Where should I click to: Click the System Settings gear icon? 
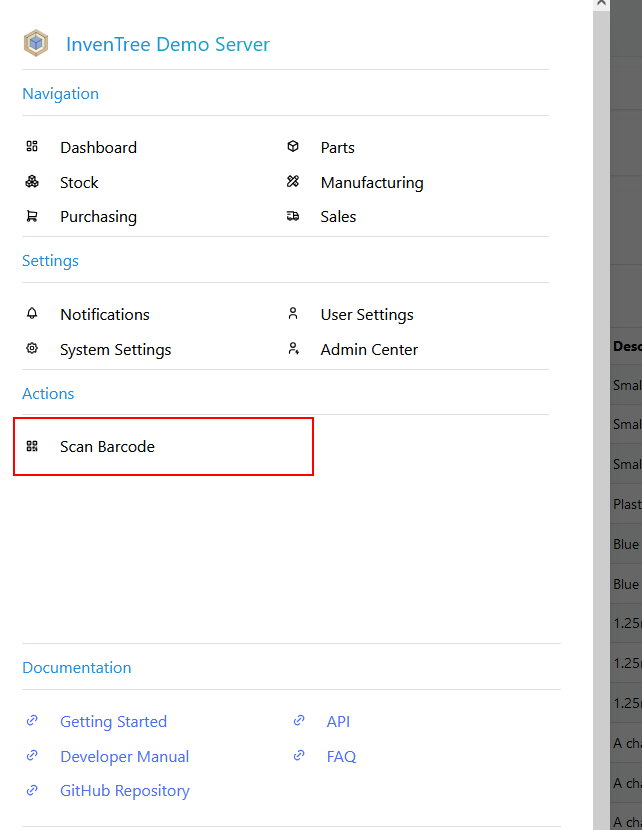click(x=32, y=349)
